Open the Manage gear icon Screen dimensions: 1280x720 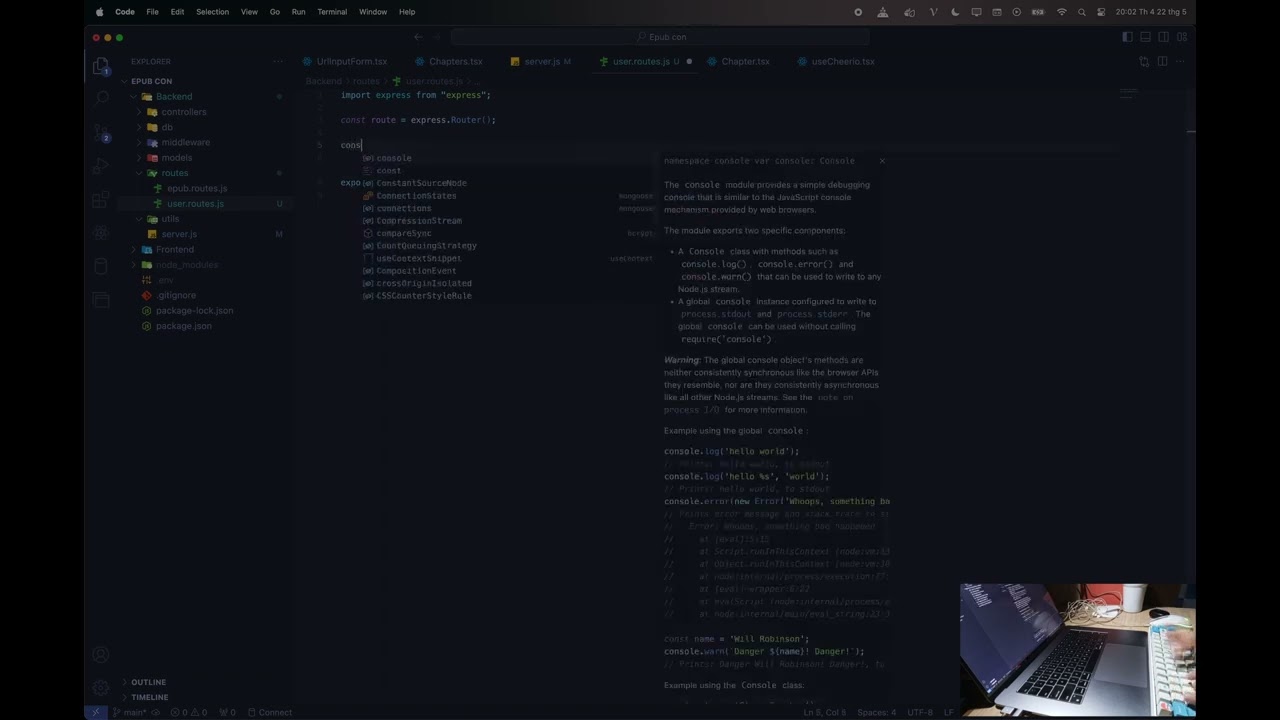pos(101,688)
